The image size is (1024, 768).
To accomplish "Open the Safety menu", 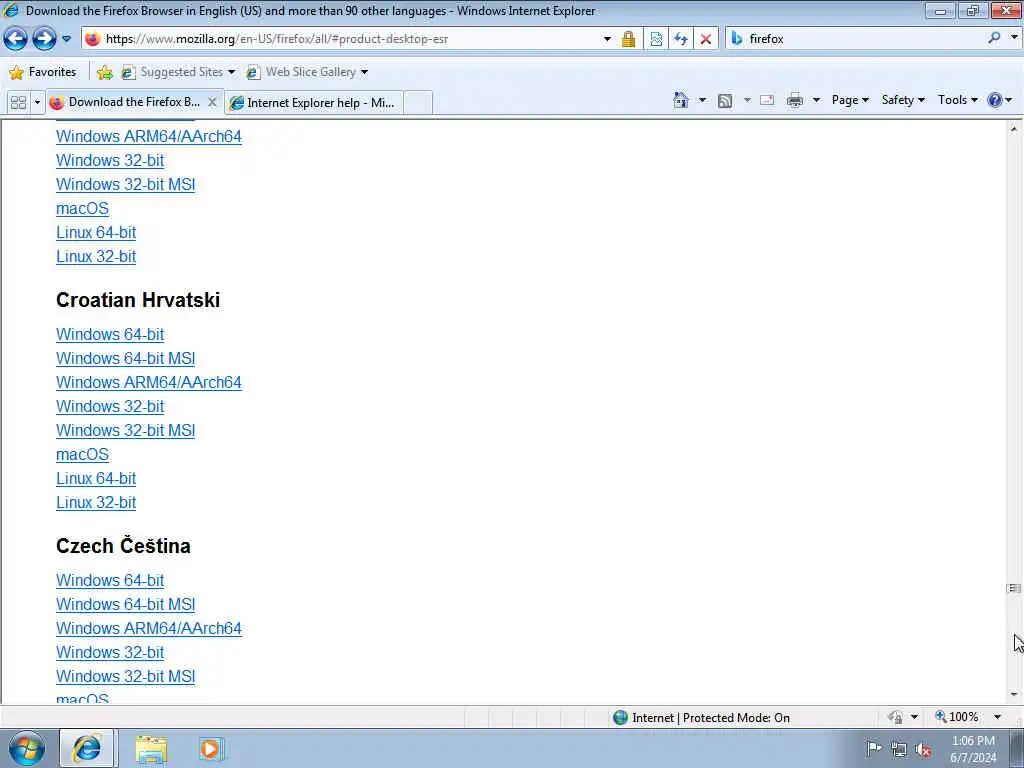I will pyautogui.click(x=903, y=100).
